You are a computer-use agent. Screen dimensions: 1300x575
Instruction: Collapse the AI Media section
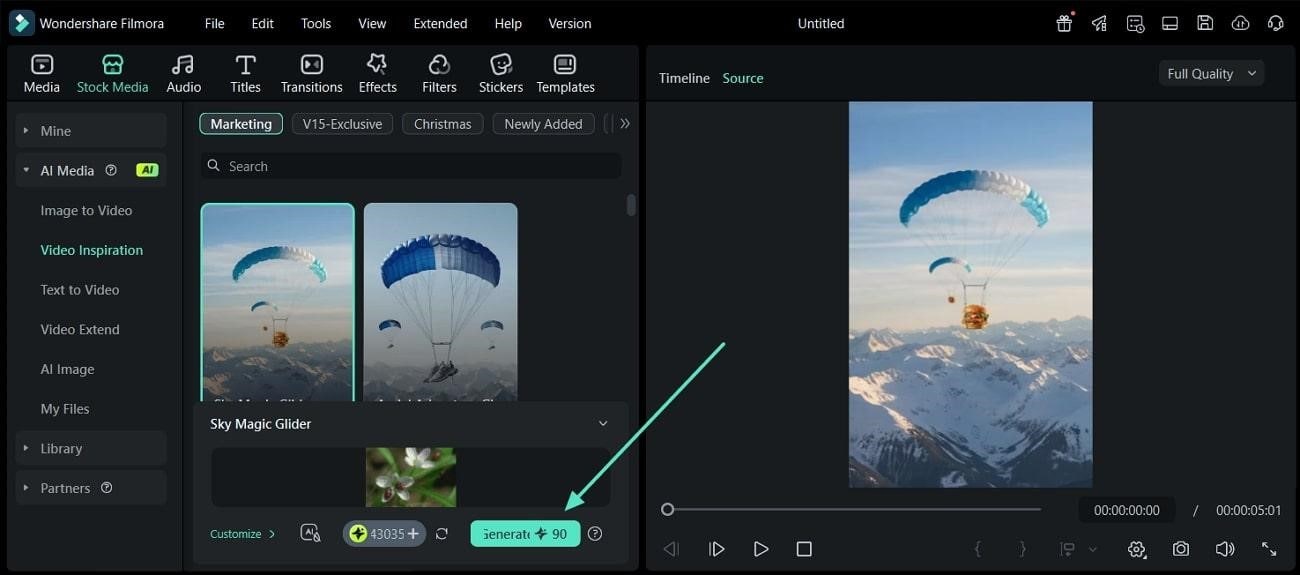(x=27, y=171)
